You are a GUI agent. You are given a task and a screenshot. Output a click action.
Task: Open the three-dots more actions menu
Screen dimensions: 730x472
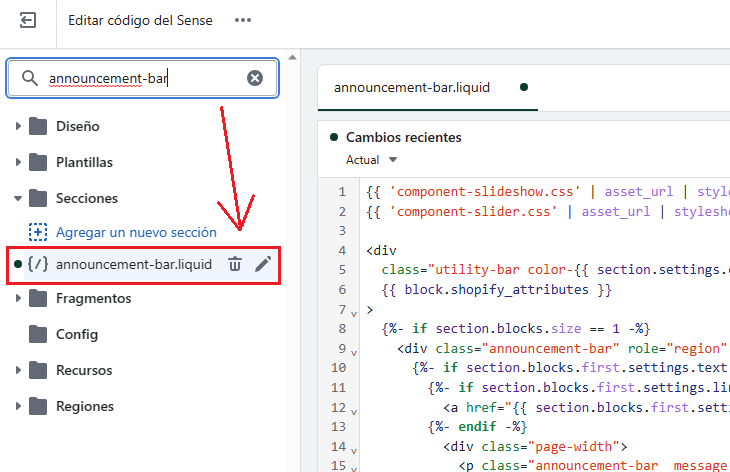243,20
